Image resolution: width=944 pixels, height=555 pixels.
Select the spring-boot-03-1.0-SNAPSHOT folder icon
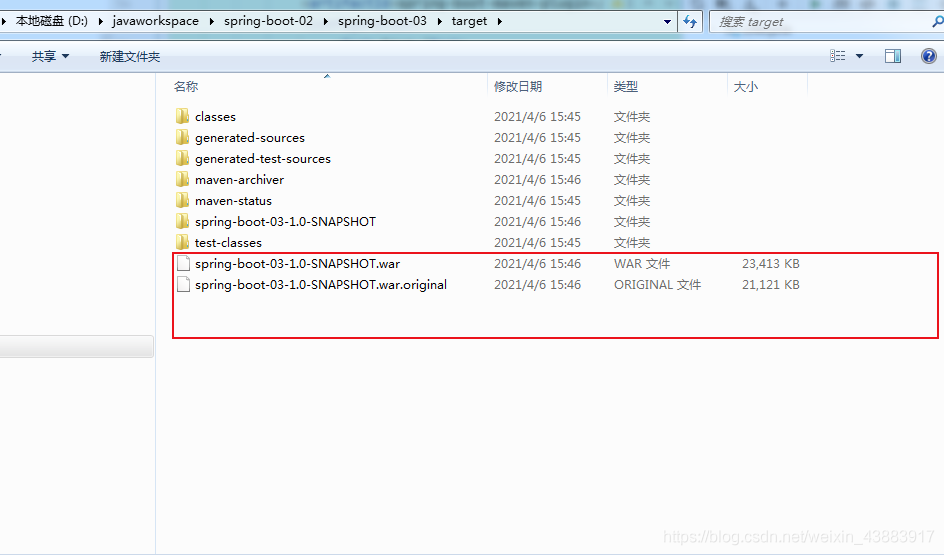coord(183,222)
